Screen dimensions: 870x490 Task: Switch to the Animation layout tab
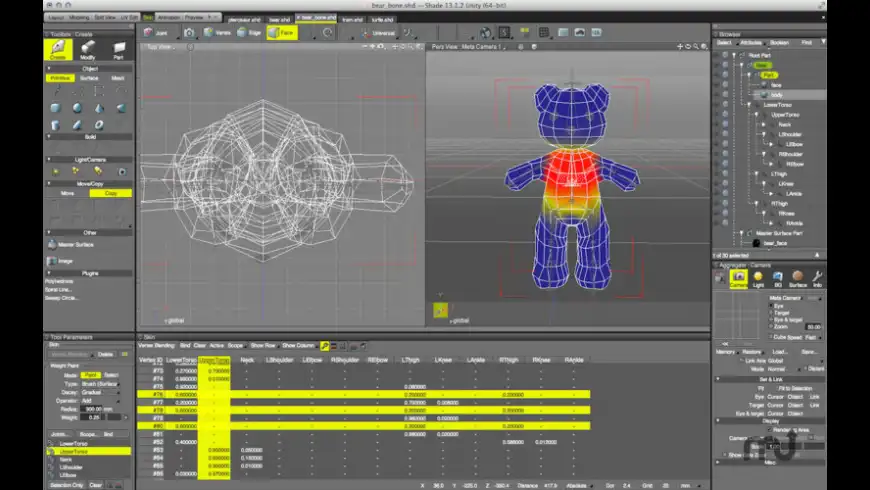(169, 17)
